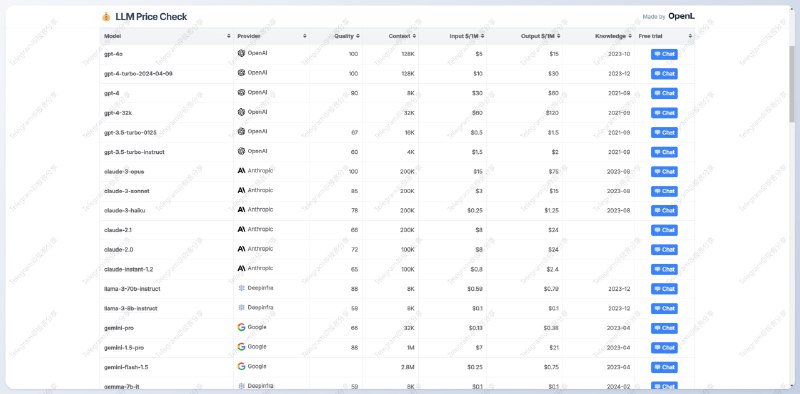Click the 1M context value for gemini-1.5-pro

pyautogui.click(x=410, y=348)
